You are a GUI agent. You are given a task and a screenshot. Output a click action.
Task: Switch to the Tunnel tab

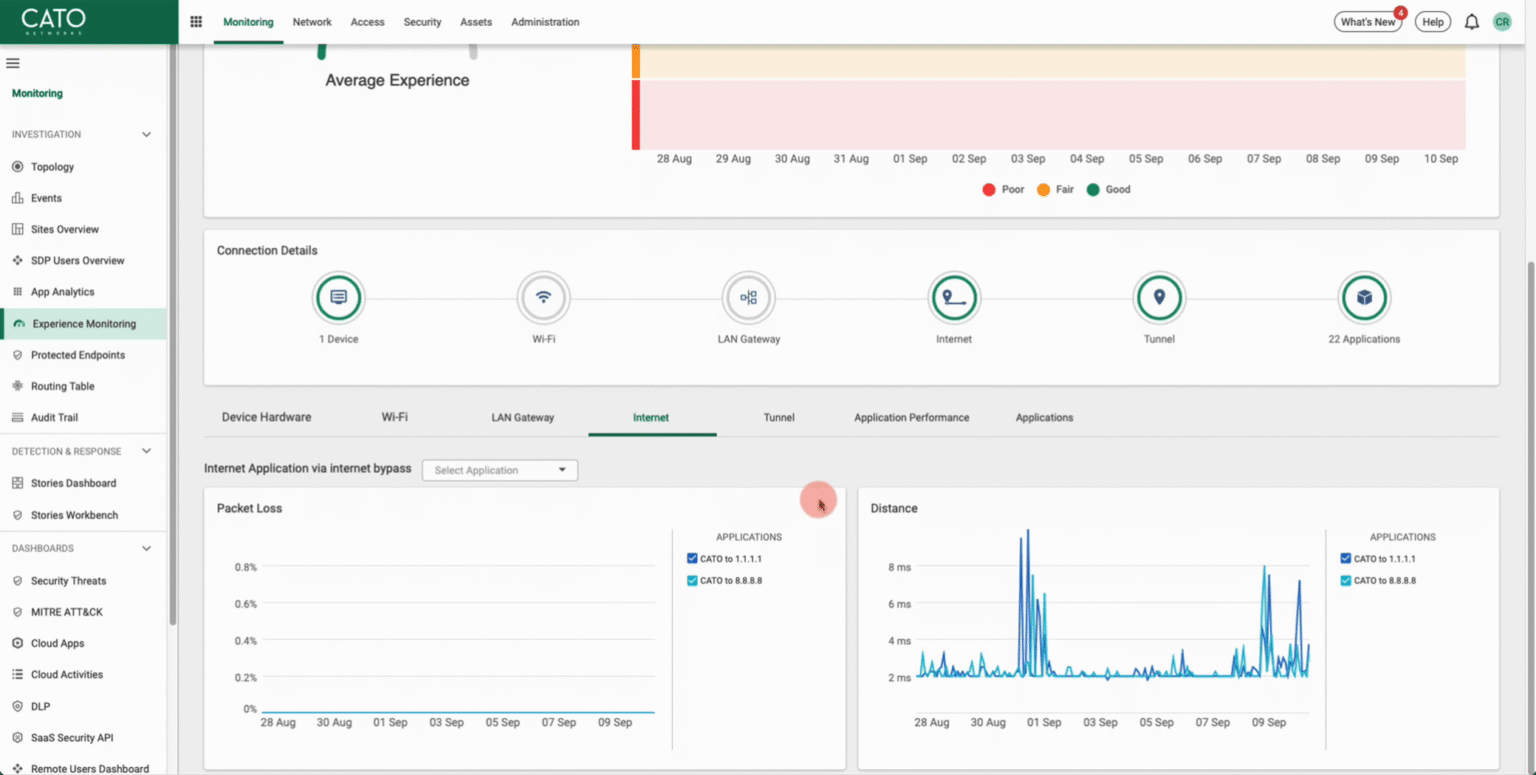(779, 417)
